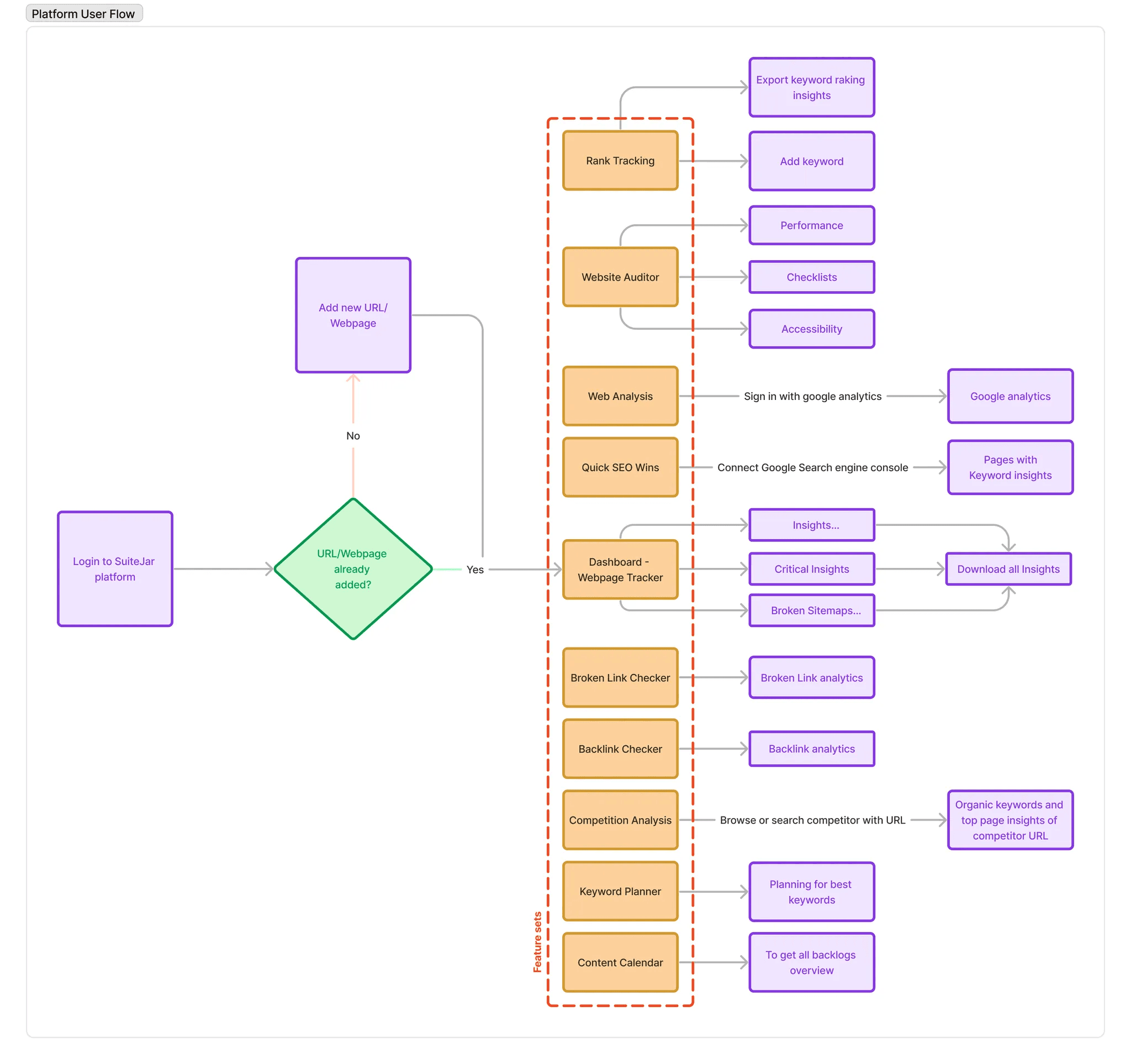Click the green URL/Webpage already added diamond

tap(353, 568)
